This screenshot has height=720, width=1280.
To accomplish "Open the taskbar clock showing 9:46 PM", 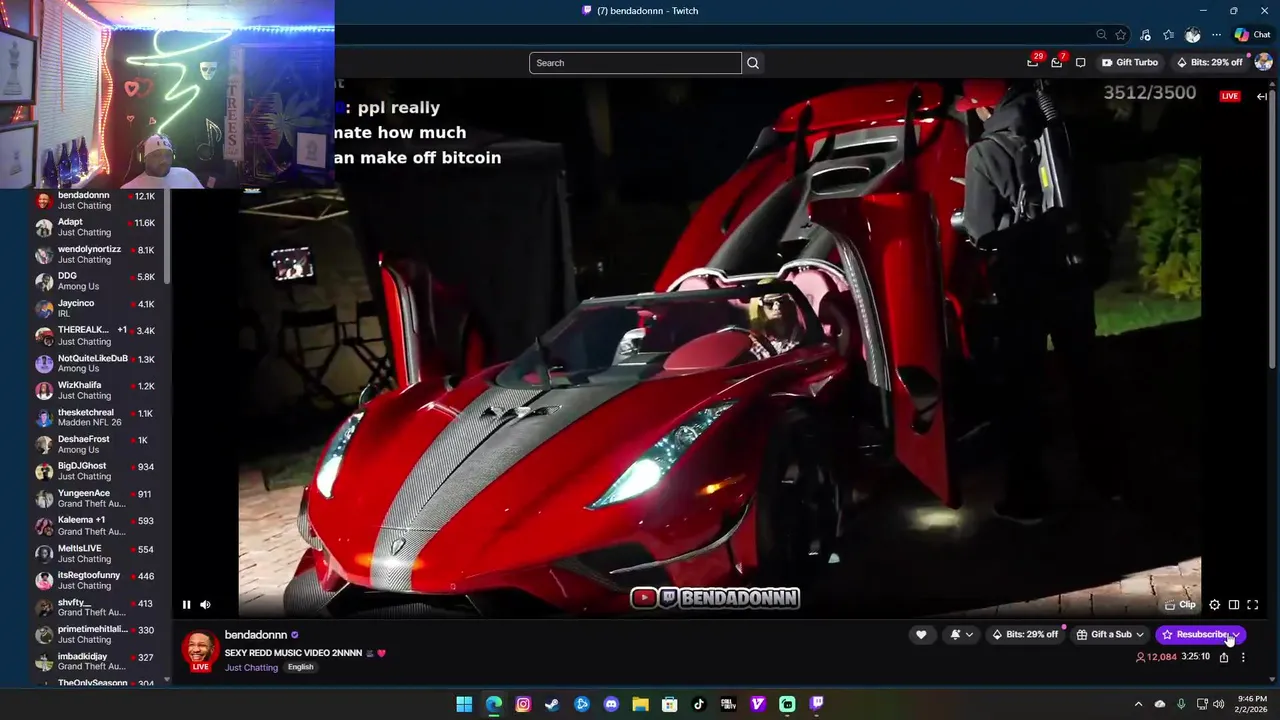I will pos(1252,704).
